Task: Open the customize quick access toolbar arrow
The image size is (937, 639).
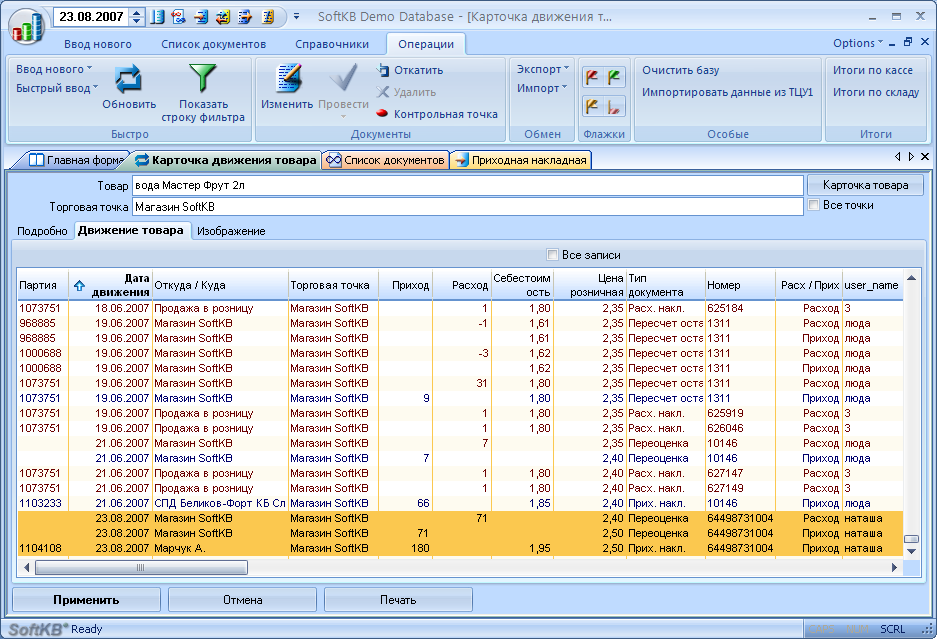Action: pyautogui.click(x=296, y=17)
